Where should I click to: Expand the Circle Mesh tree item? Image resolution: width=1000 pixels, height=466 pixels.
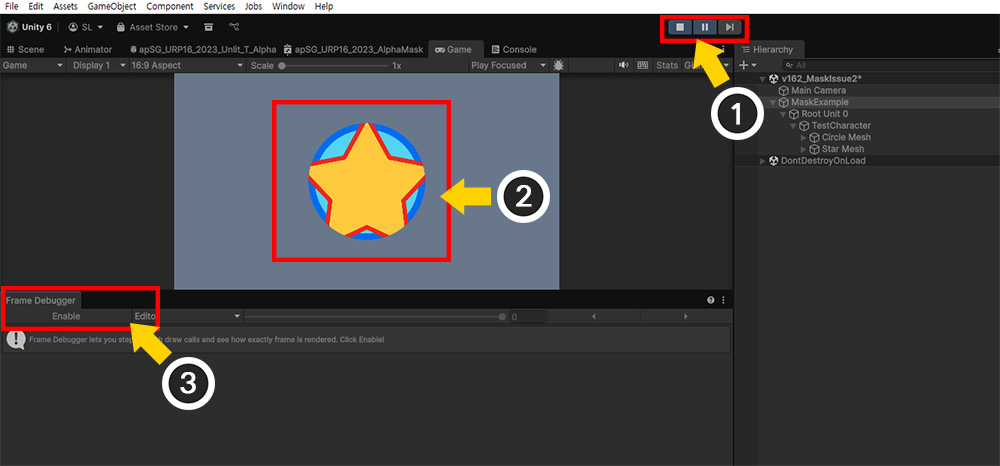[803, 137]
